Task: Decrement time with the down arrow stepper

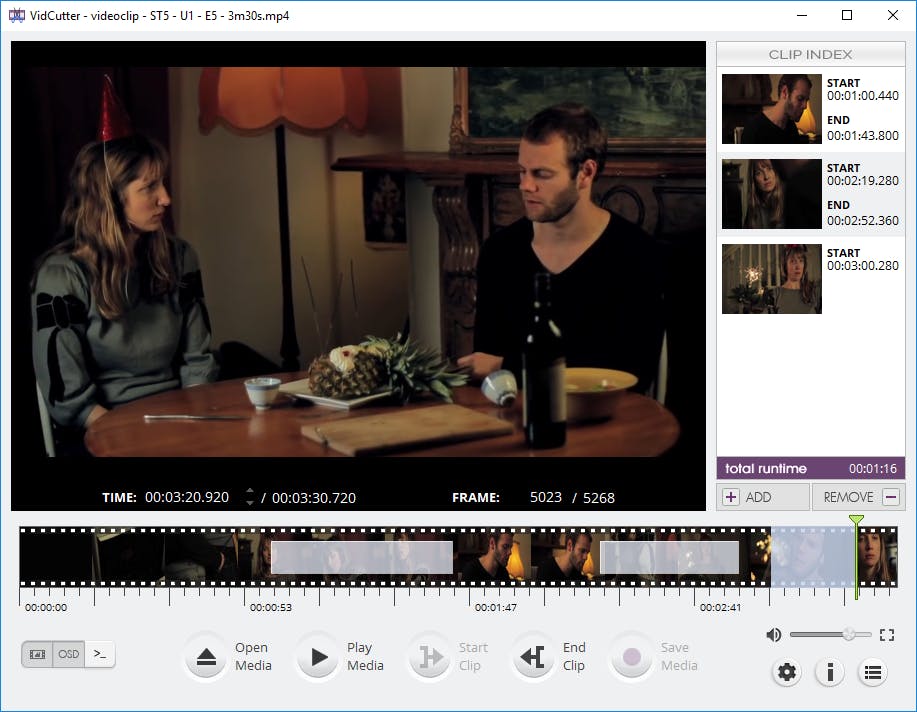Action: 250,502
